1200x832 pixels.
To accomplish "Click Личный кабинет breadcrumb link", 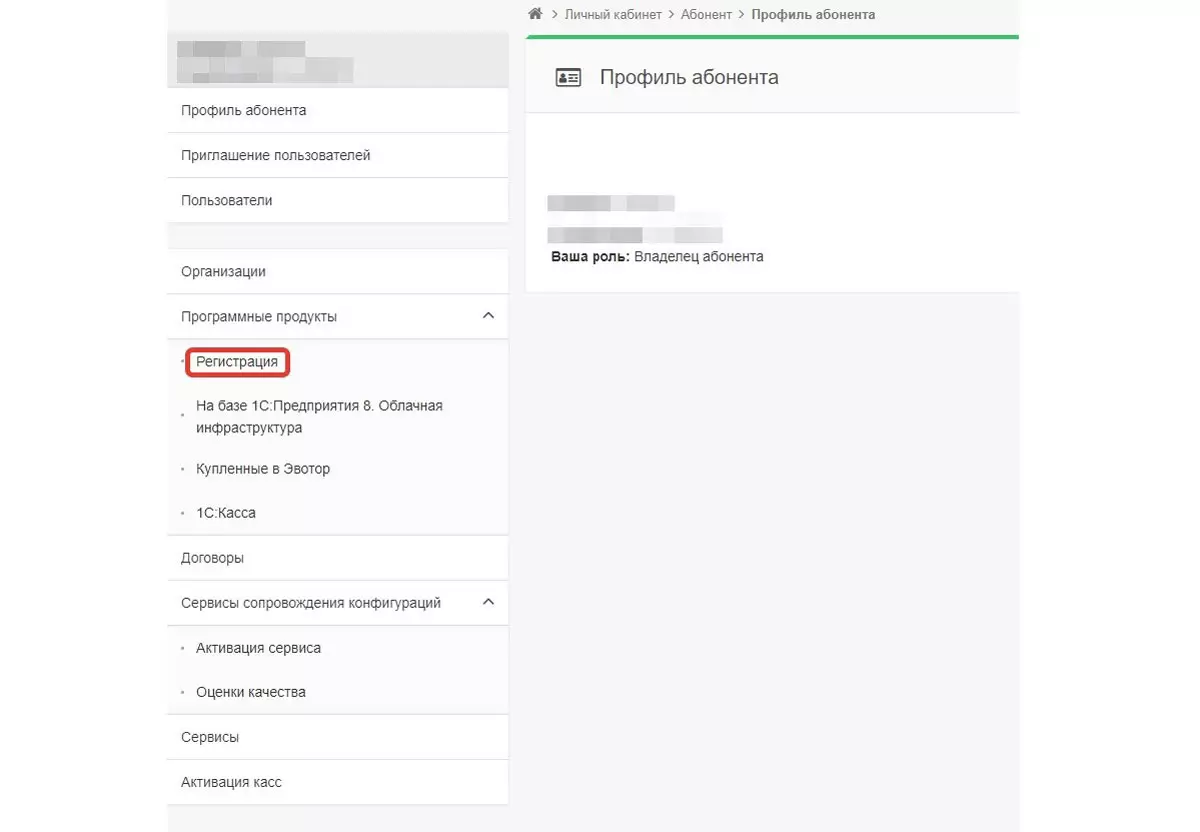I will pos(613,14).
